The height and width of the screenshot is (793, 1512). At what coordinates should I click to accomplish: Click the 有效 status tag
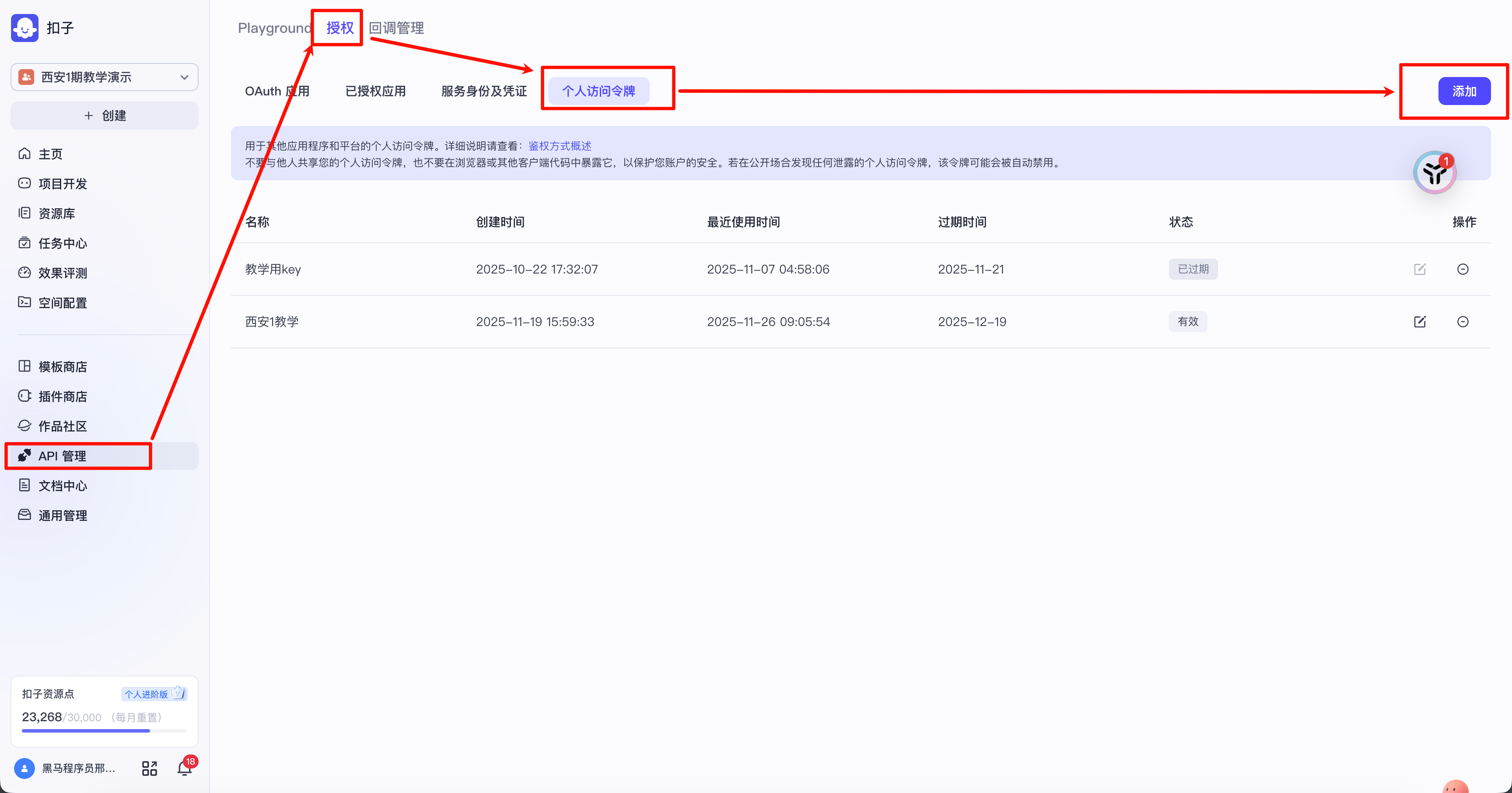coord(1187,322)
